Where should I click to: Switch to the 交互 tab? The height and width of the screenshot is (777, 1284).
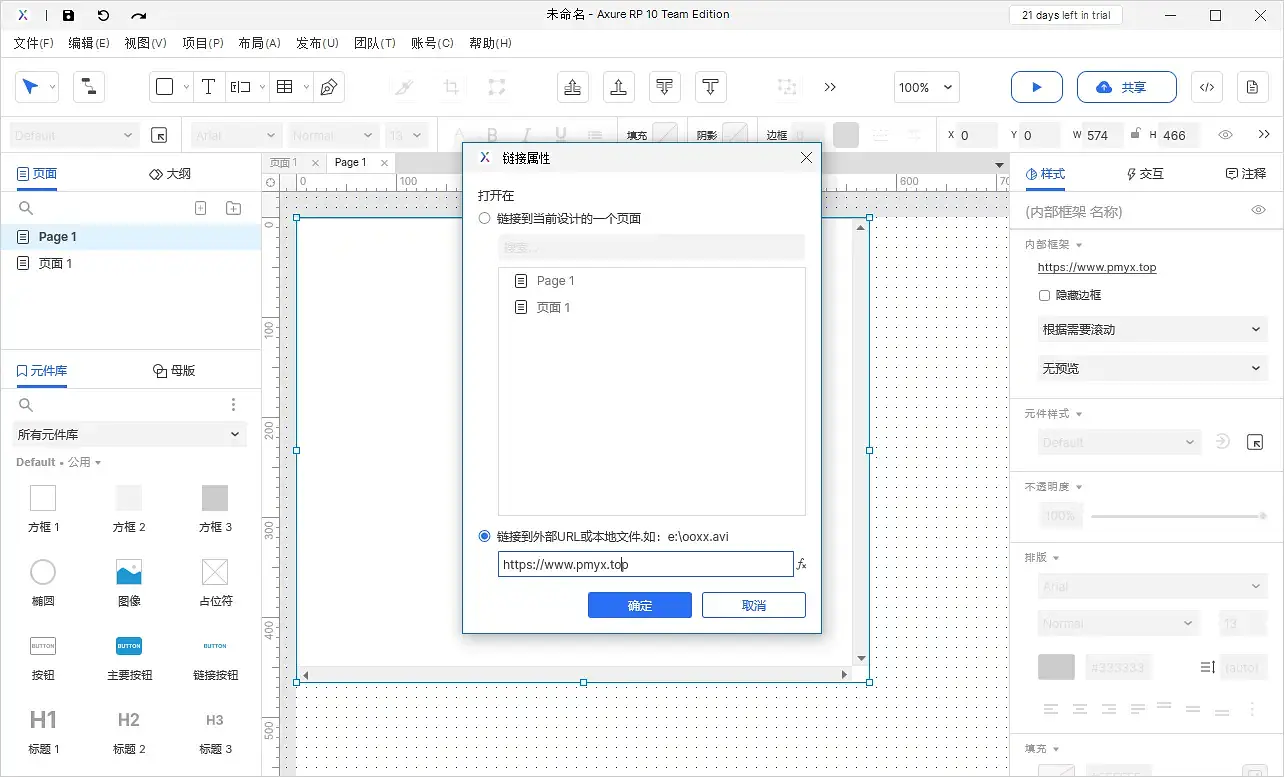(x=1145, y=173)
